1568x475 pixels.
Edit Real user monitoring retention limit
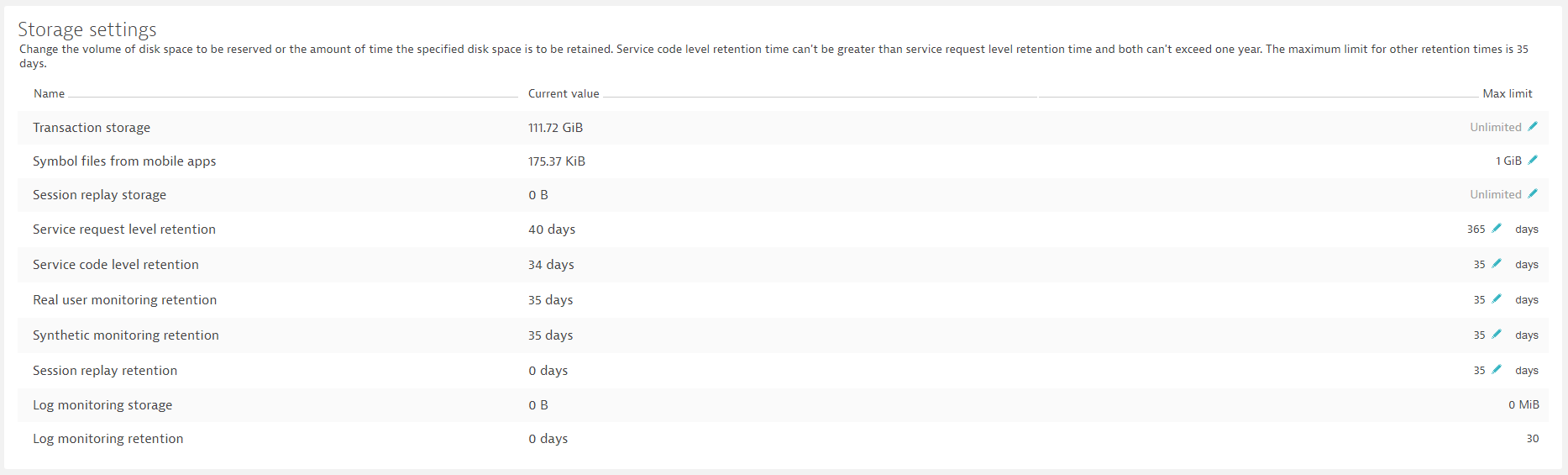point(1497,299)
